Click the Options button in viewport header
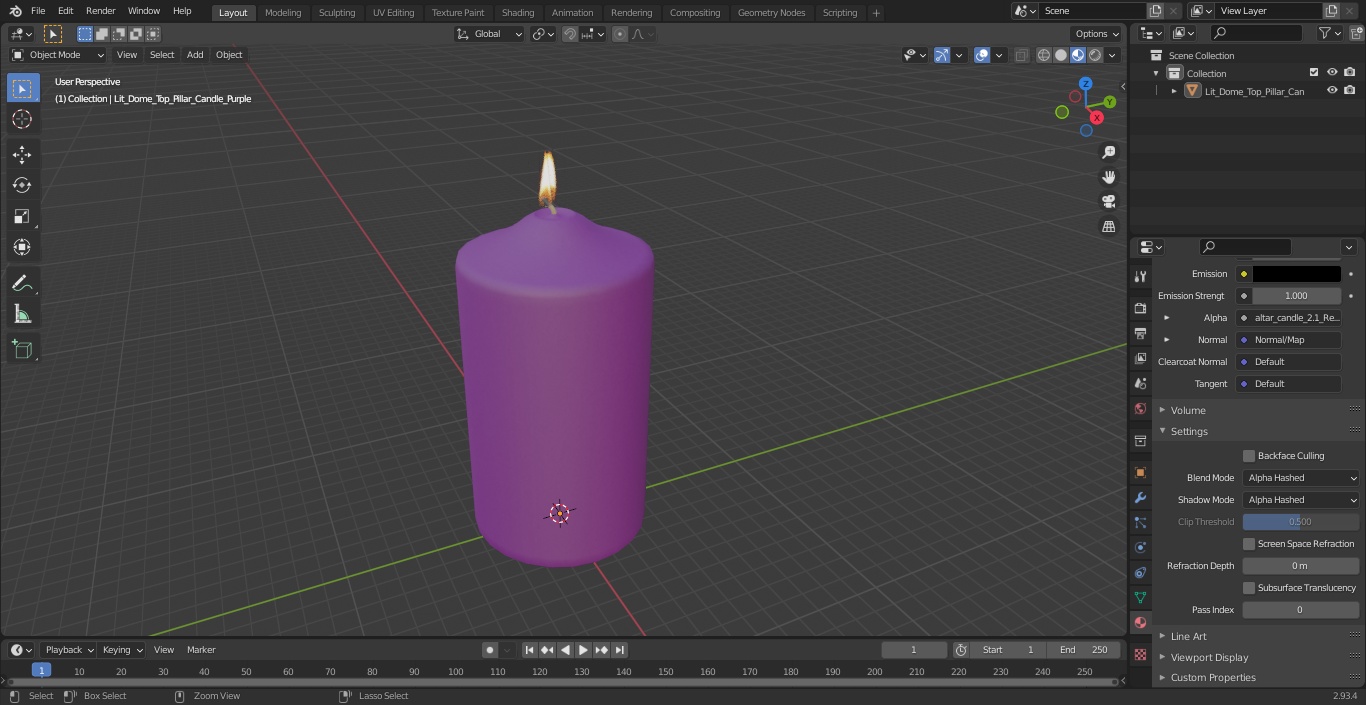1366x705 pixels. (x=1097, y=34)
